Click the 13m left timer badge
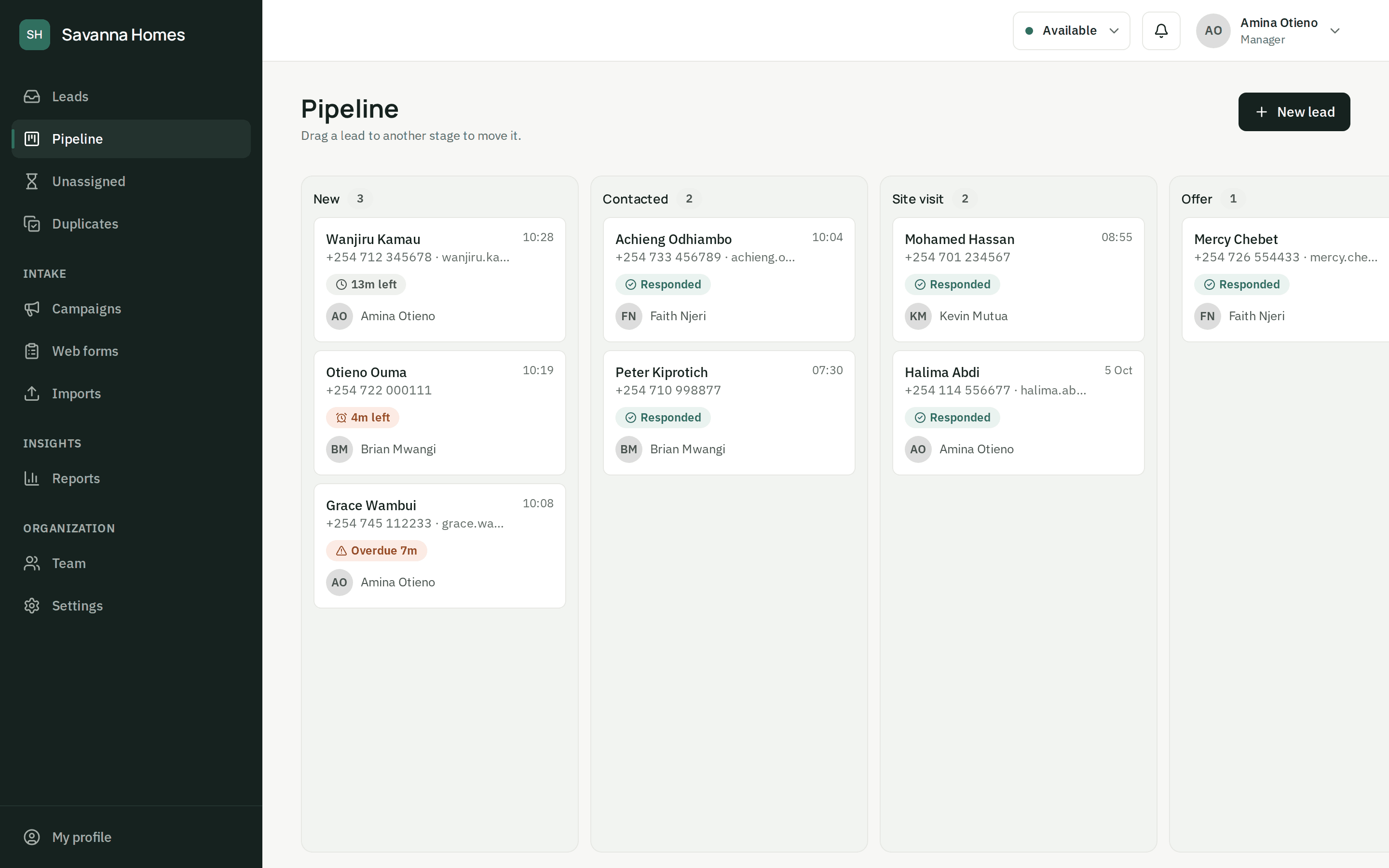The width and height of the screenshot is (1389, 868). click(366, 284)
